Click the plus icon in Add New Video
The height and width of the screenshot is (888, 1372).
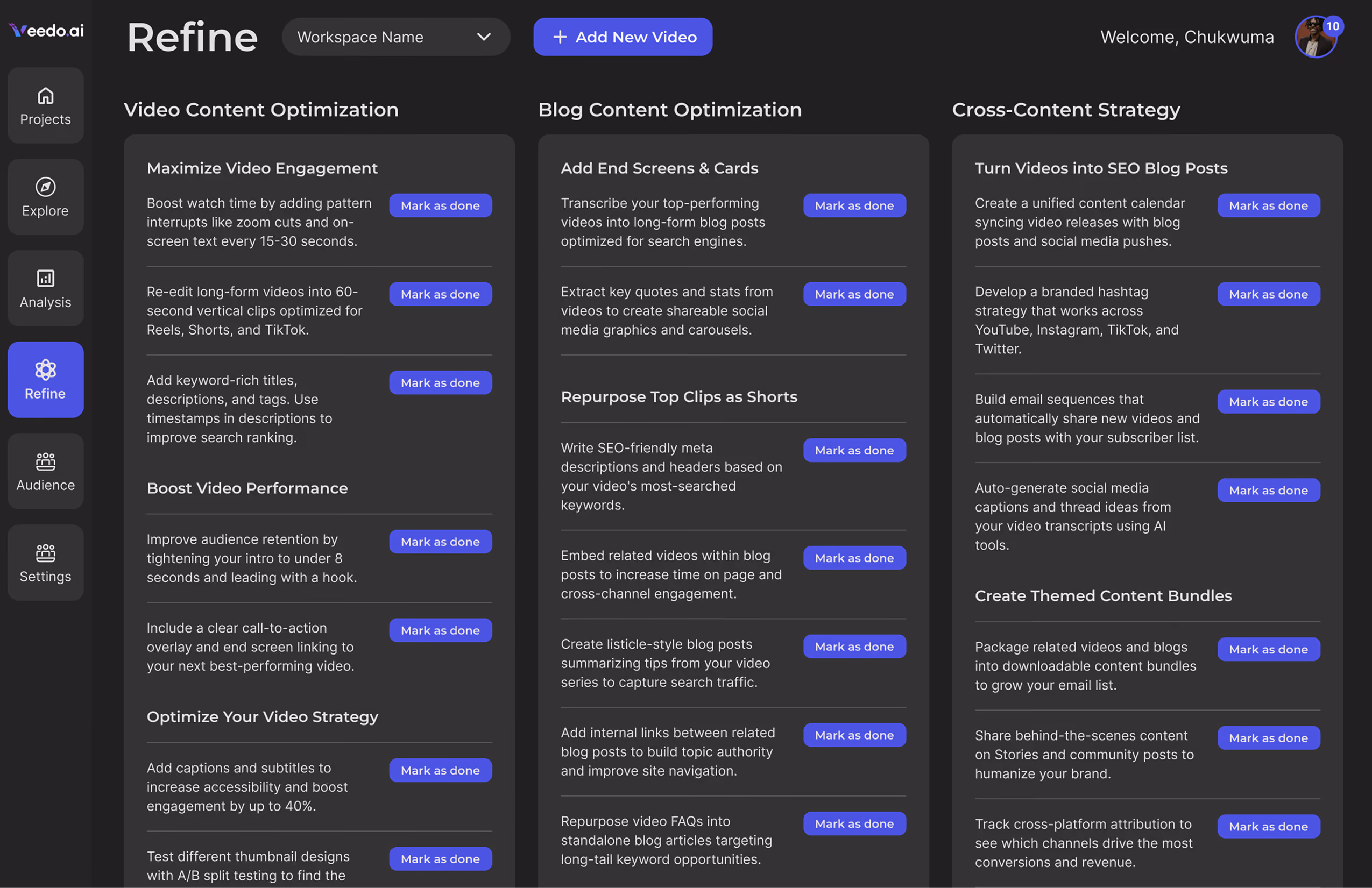(x=559, y=37)
